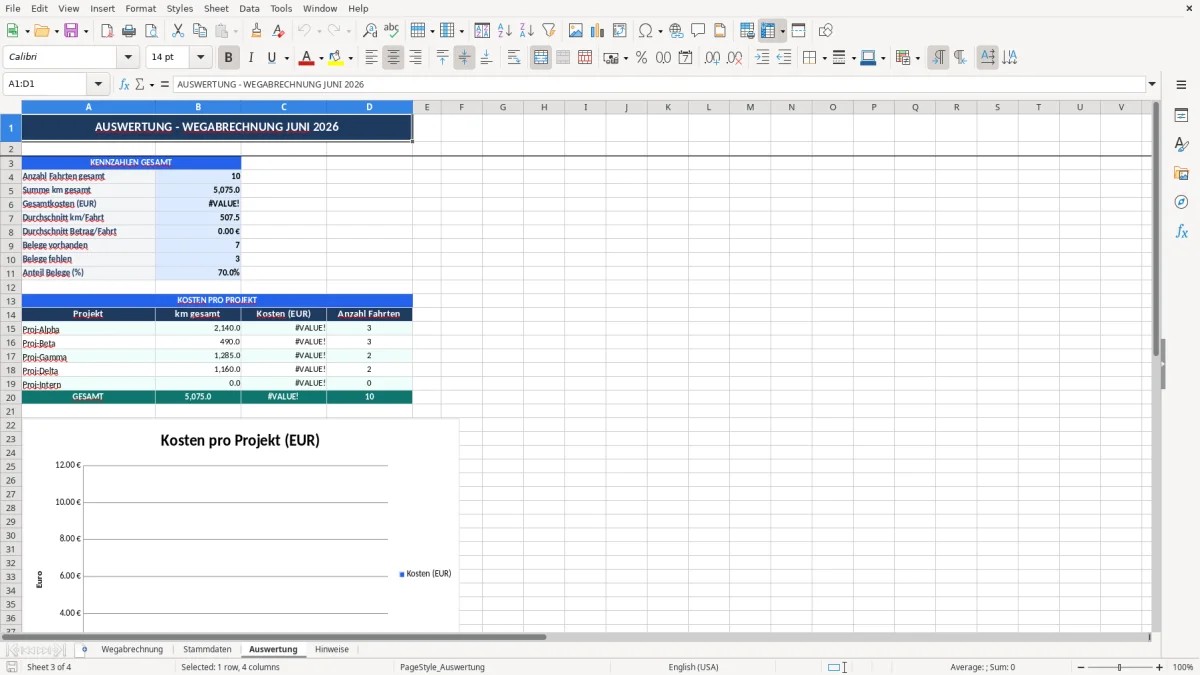
Task: Open Find and Replace
Action: pyautogui.click(x=370, y=31)
